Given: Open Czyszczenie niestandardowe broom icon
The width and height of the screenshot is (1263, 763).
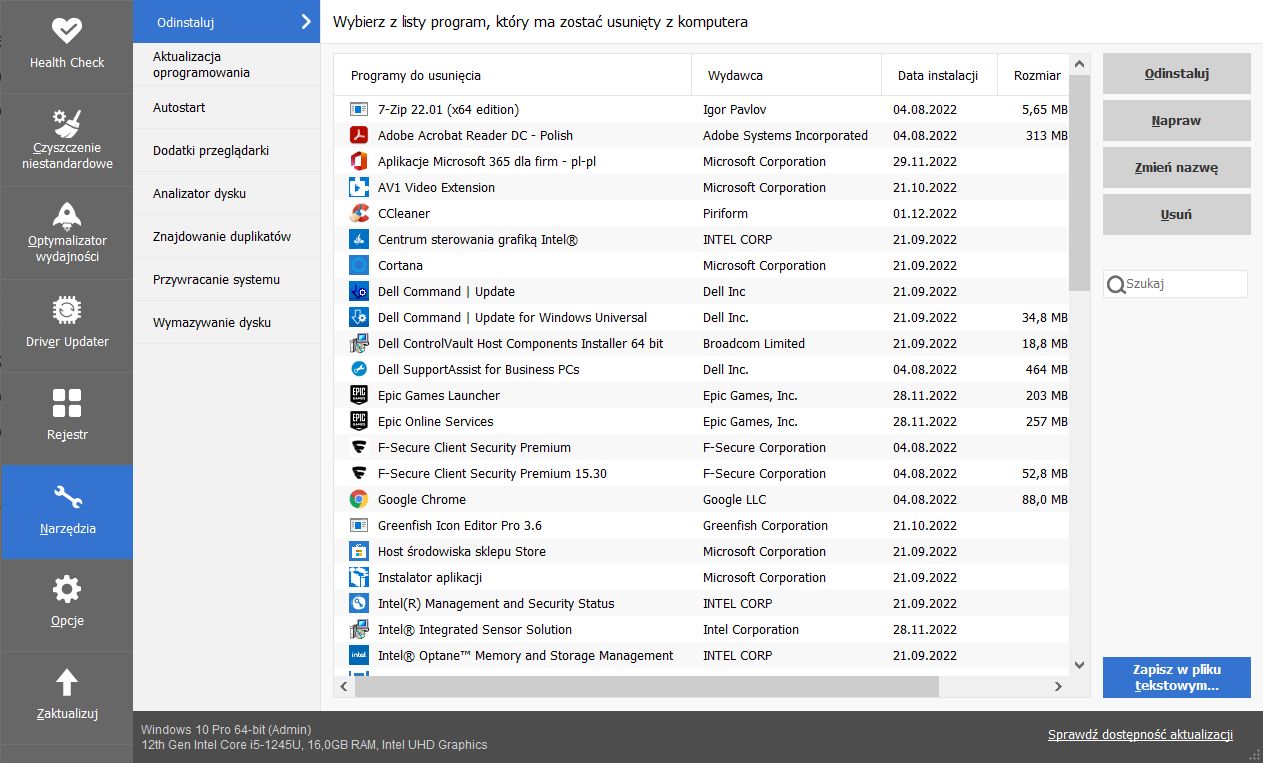Looking at the screenshot, I should tap(66, 123).
